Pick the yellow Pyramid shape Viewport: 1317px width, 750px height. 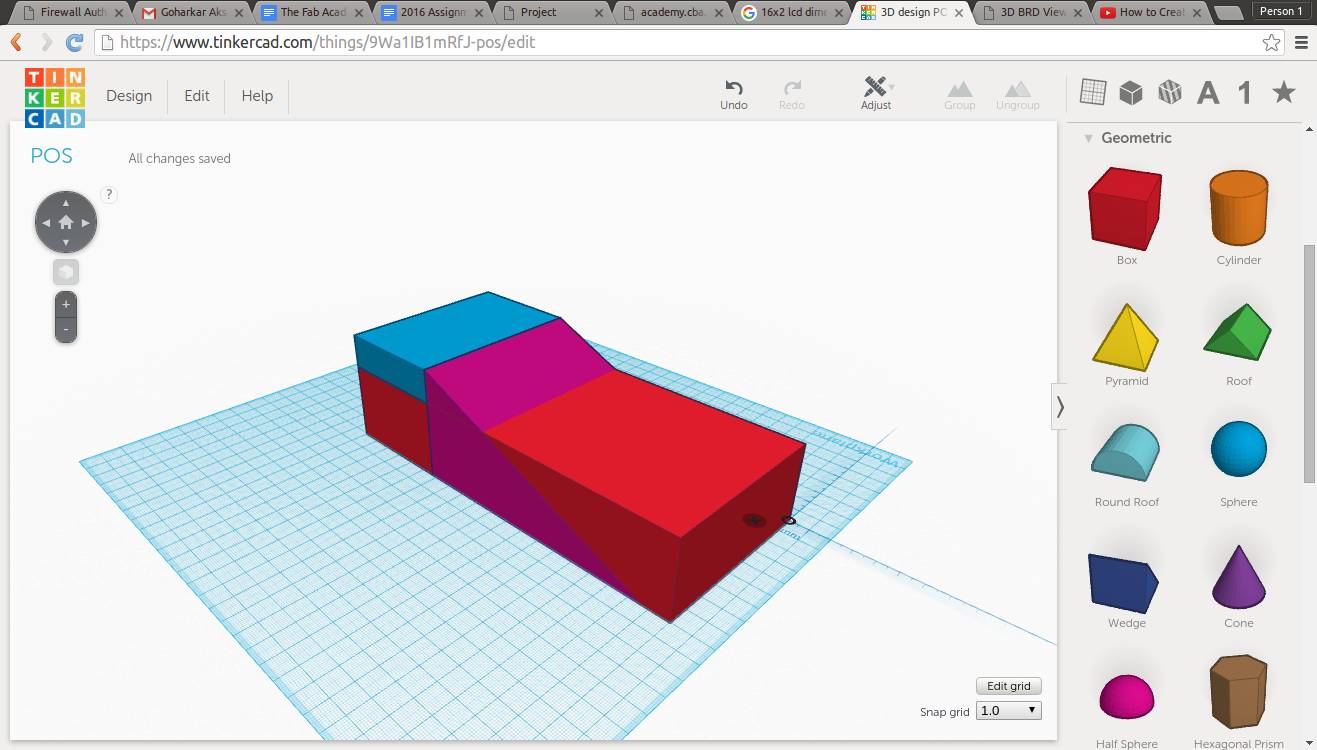(x=1126, y=337)
